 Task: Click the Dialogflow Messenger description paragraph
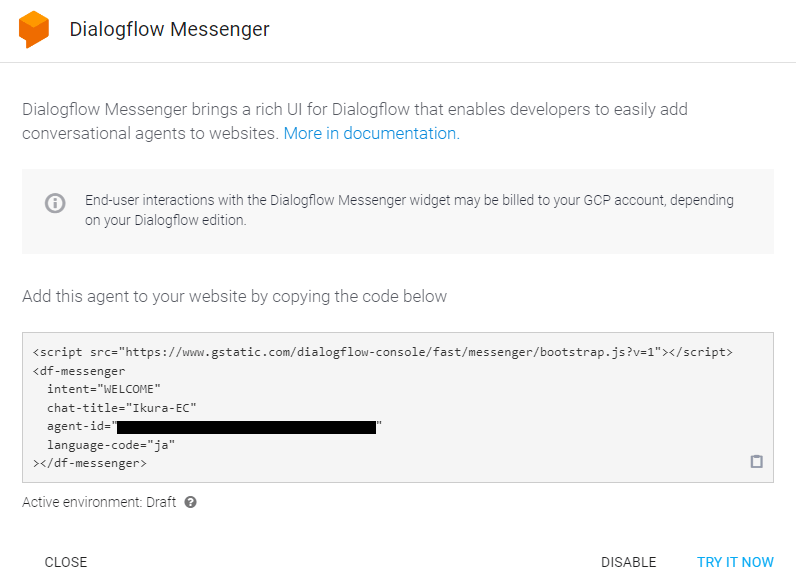click(x=355, y=121)
